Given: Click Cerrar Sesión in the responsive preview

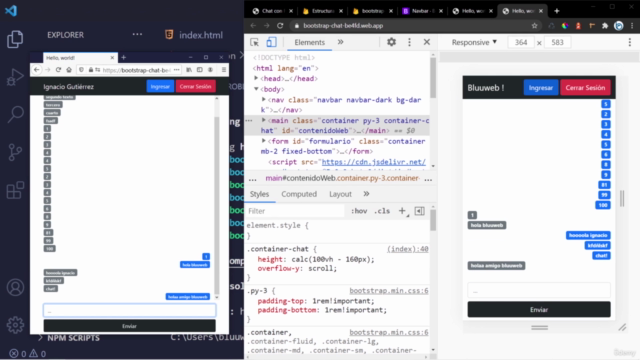Looking at the screenshot, I should pos(585,88).
